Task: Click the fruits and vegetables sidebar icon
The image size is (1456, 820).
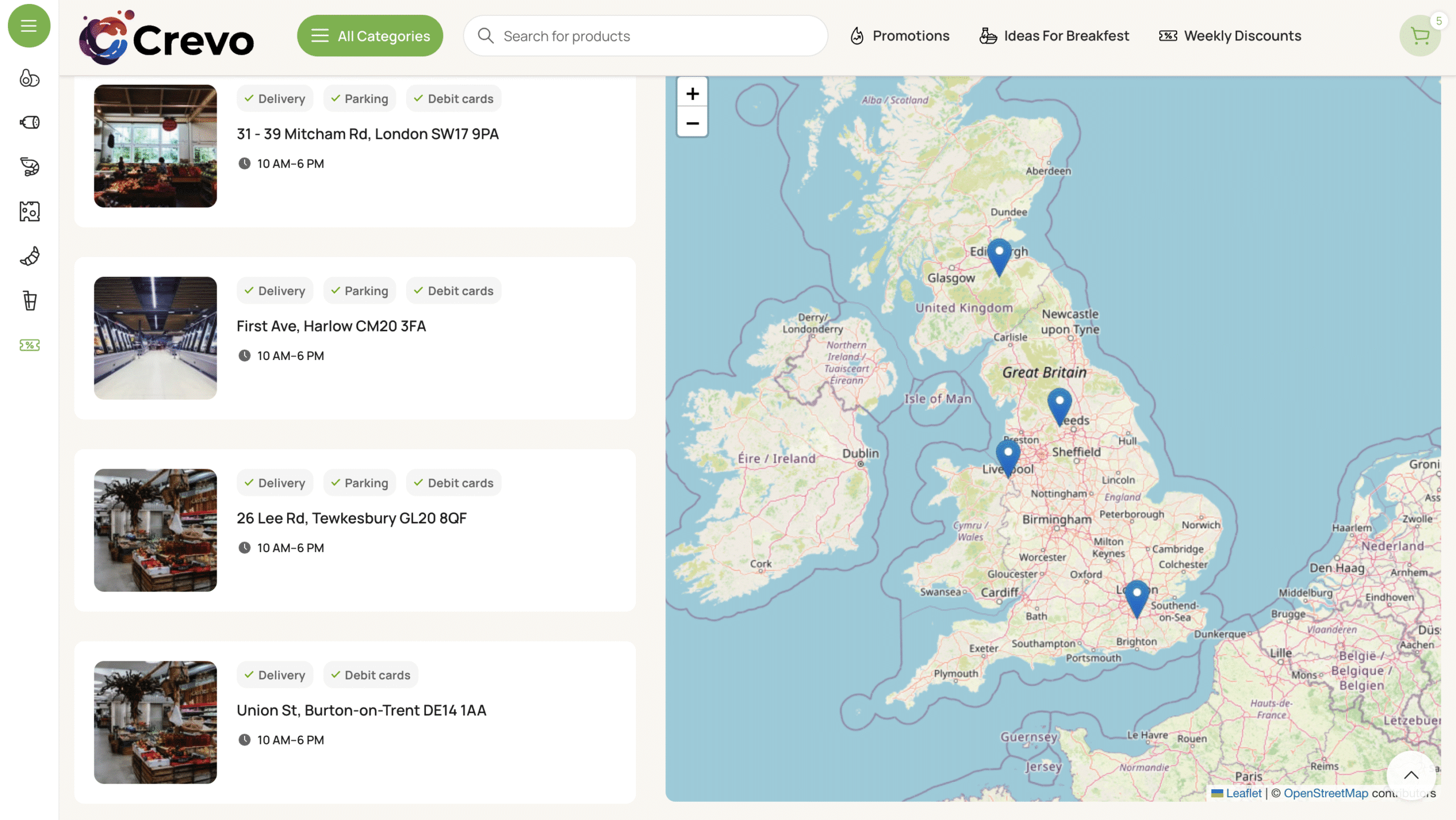Action: tap(30, 78)
